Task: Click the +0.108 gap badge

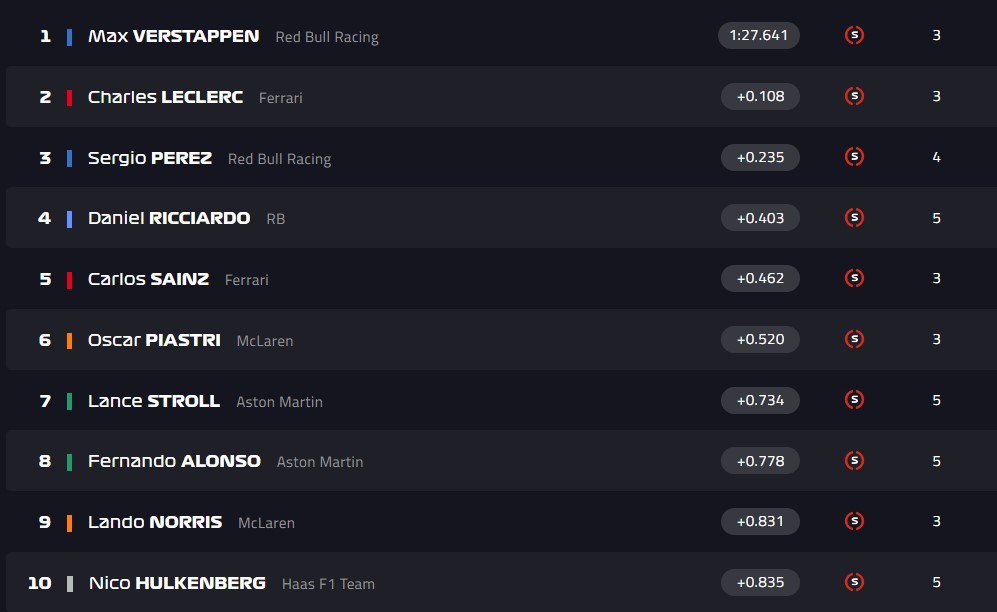Action: point(760,96)
